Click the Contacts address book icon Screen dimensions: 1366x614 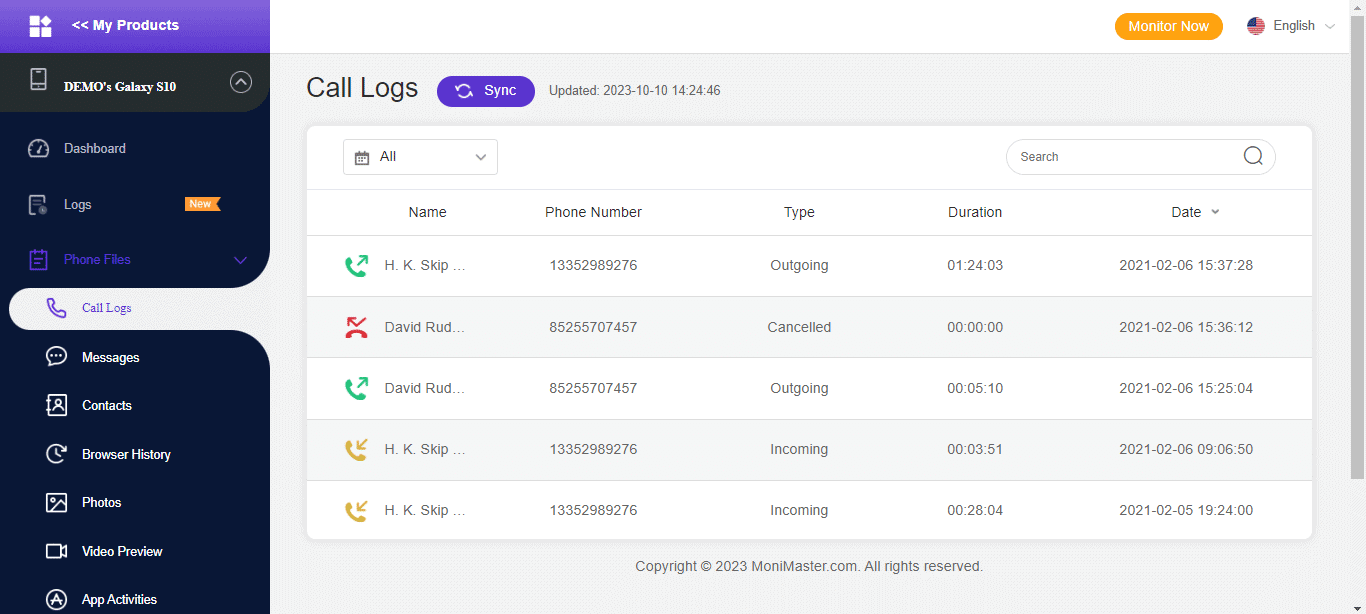(57, 406)
